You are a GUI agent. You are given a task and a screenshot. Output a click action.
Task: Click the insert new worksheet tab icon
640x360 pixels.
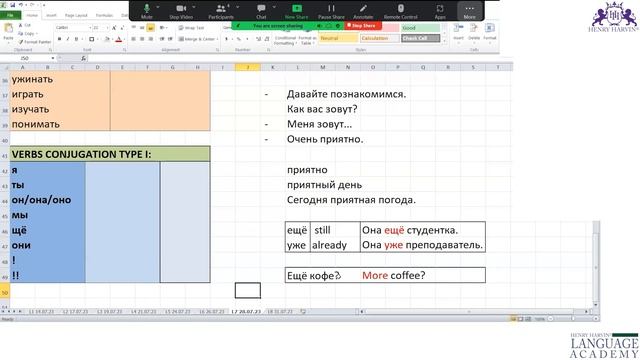pyautogui.click(x=303, y=311)
